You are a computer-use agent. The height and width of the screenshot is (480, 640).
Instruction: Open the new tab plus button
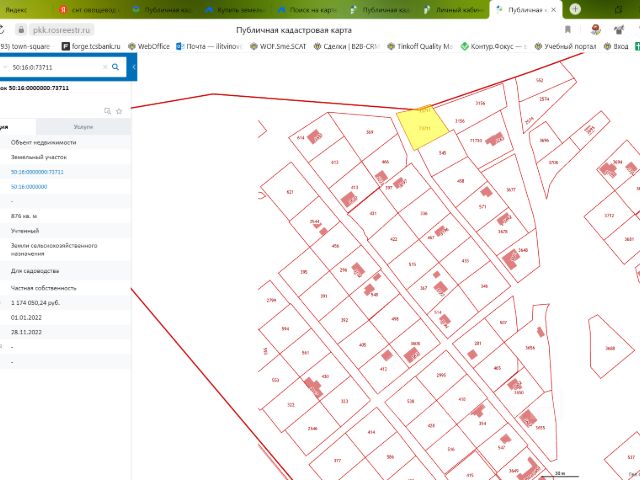(575, 9)
